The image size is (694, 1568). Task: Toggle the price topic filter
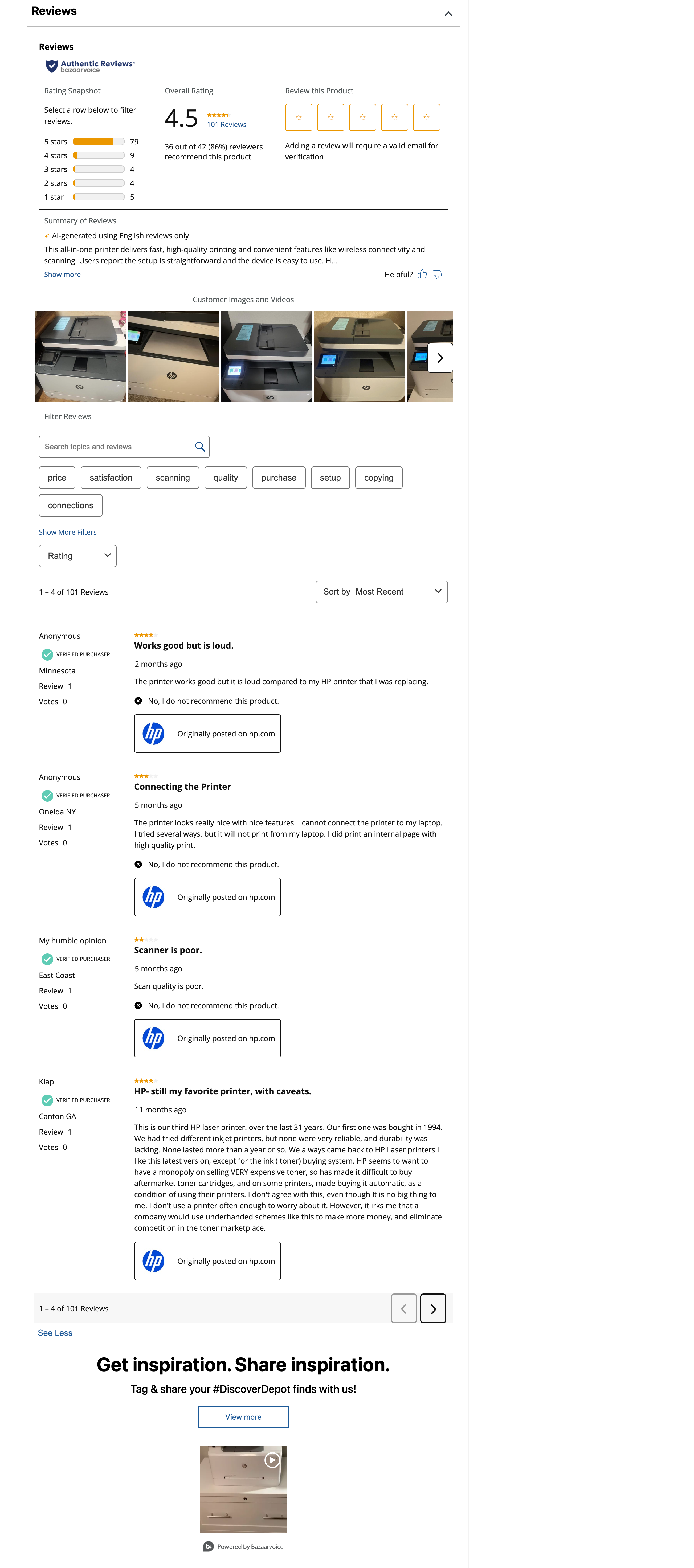pyautogui.click(x=57, y=478)
